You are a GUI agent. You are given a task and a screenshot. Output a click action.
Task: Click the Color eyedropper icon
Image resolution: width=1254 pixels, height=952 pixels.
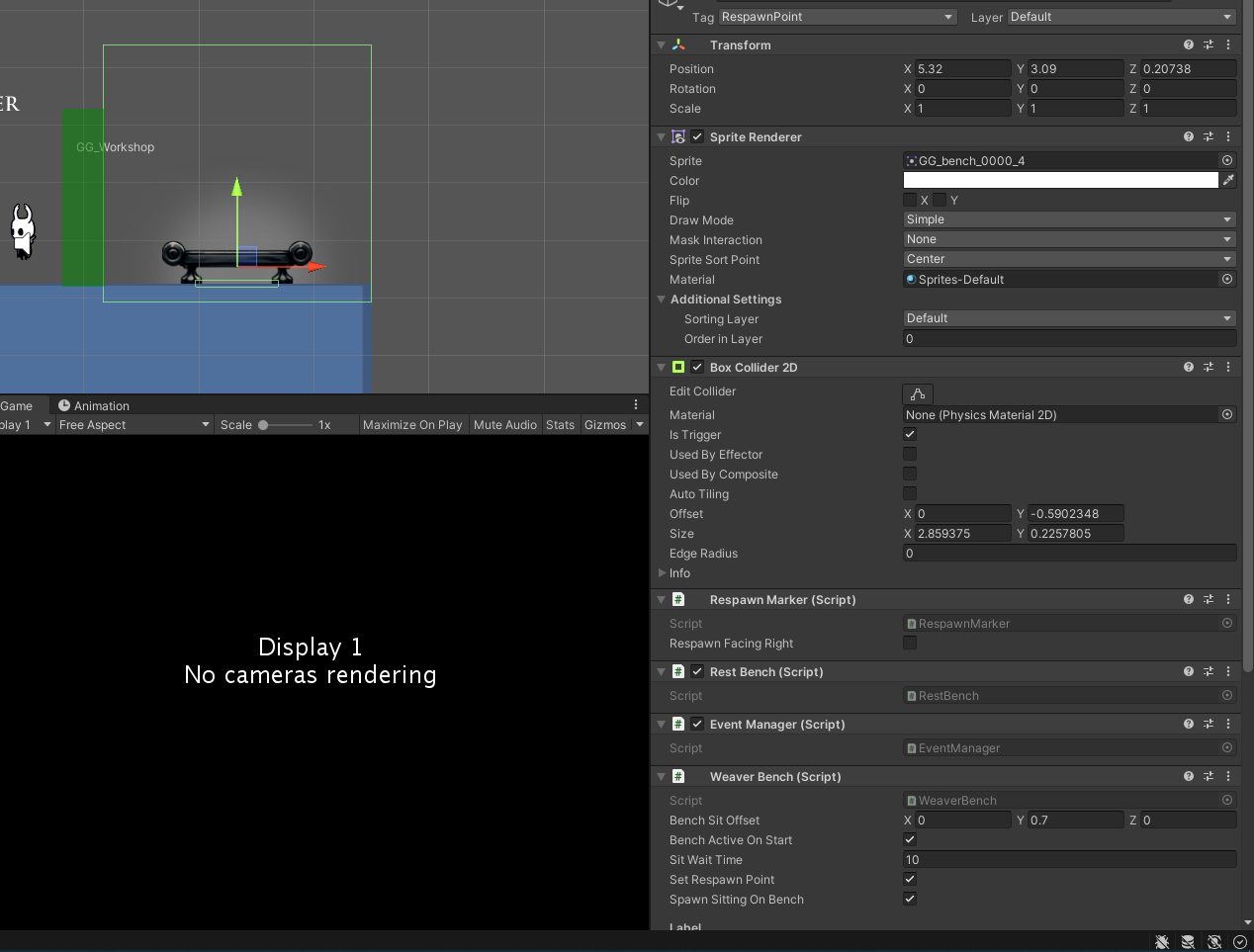point(1228,180)
